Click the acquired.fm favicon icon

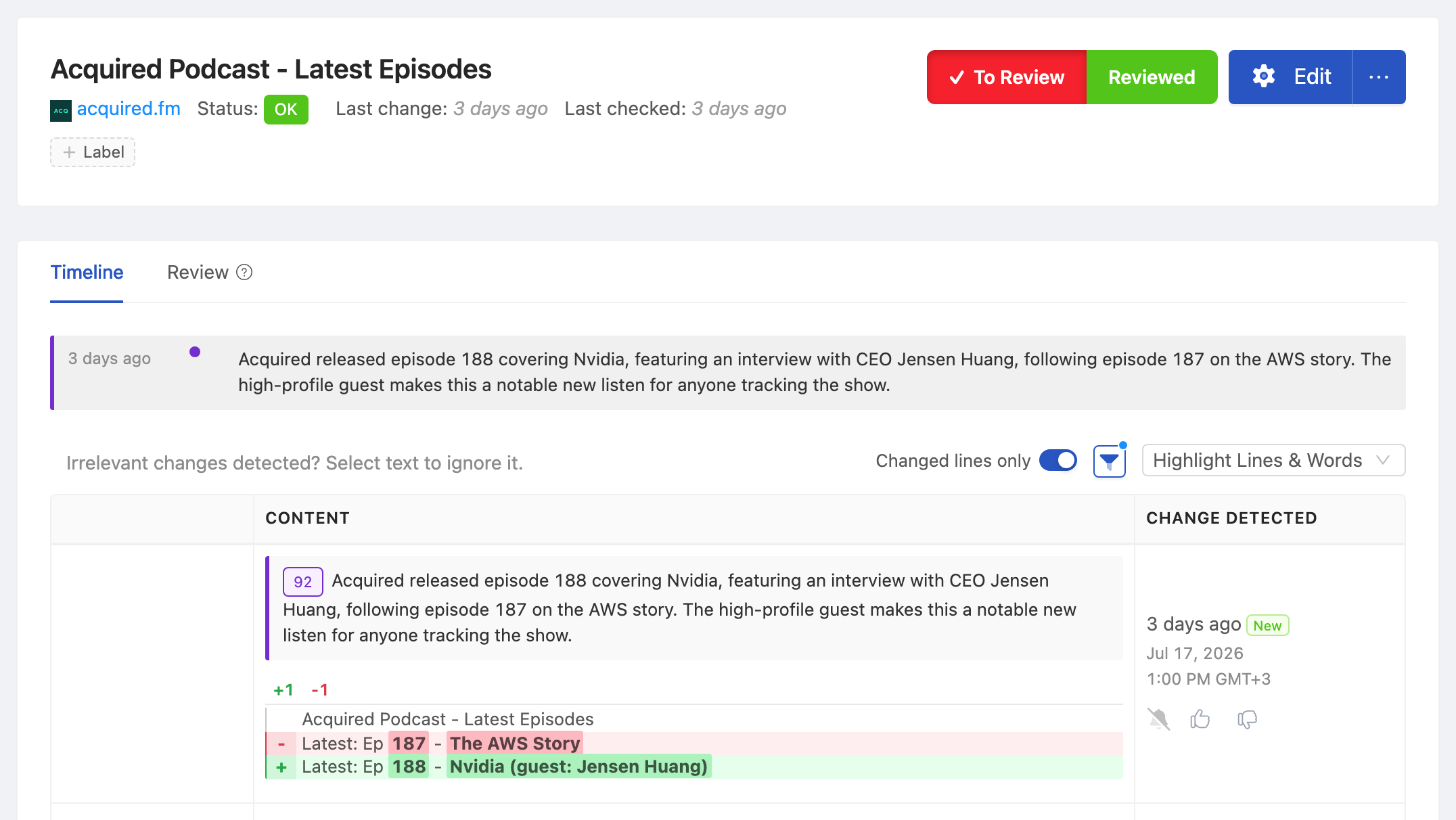[x=61, y=110]
